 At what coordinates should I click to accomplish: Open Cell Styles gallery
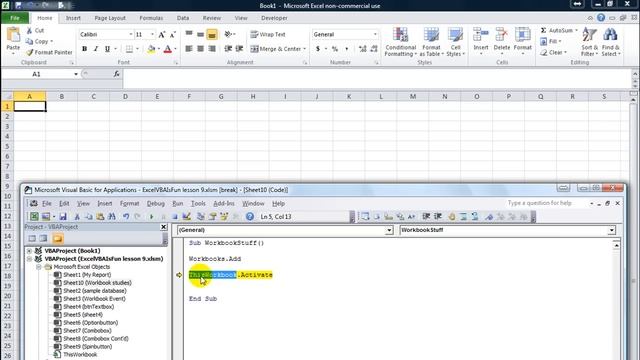coord(455,42)
